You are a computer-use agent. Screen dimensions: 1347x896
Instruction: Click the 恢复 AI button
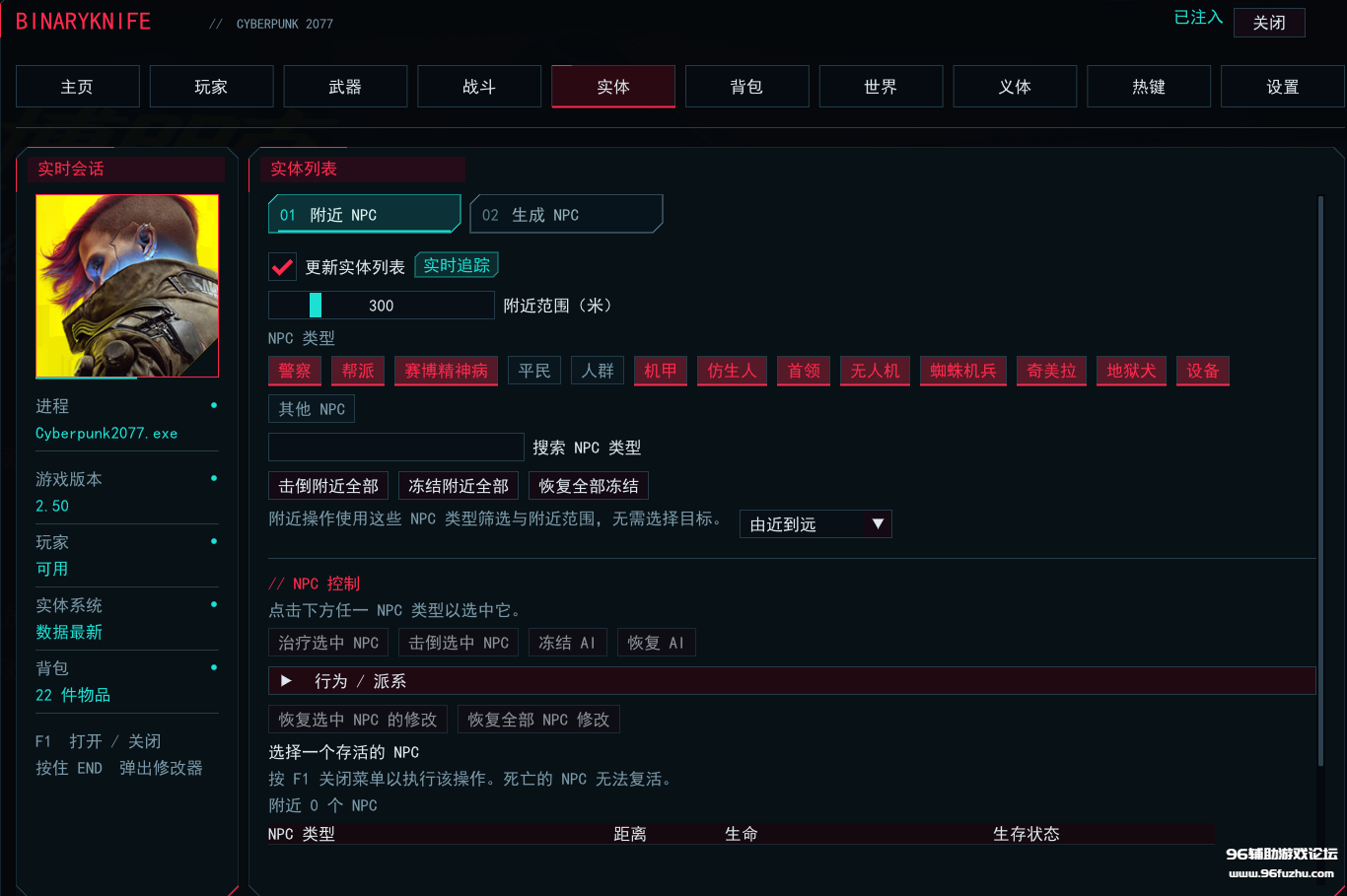tap(657, 643)
